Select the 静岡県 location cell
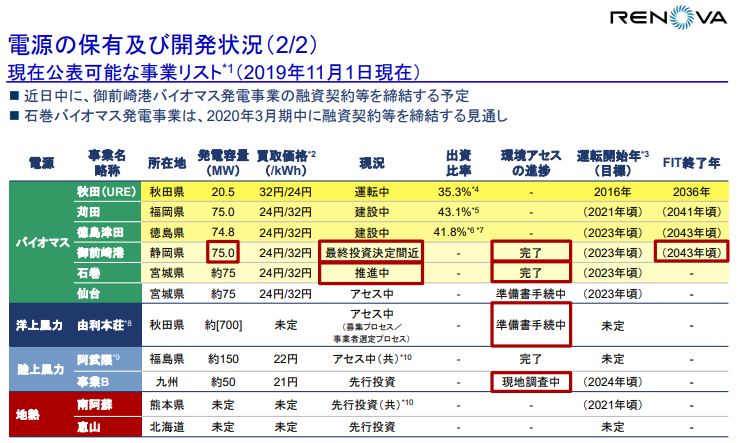Screen dimensions: 743x443 tap(167, 253)
